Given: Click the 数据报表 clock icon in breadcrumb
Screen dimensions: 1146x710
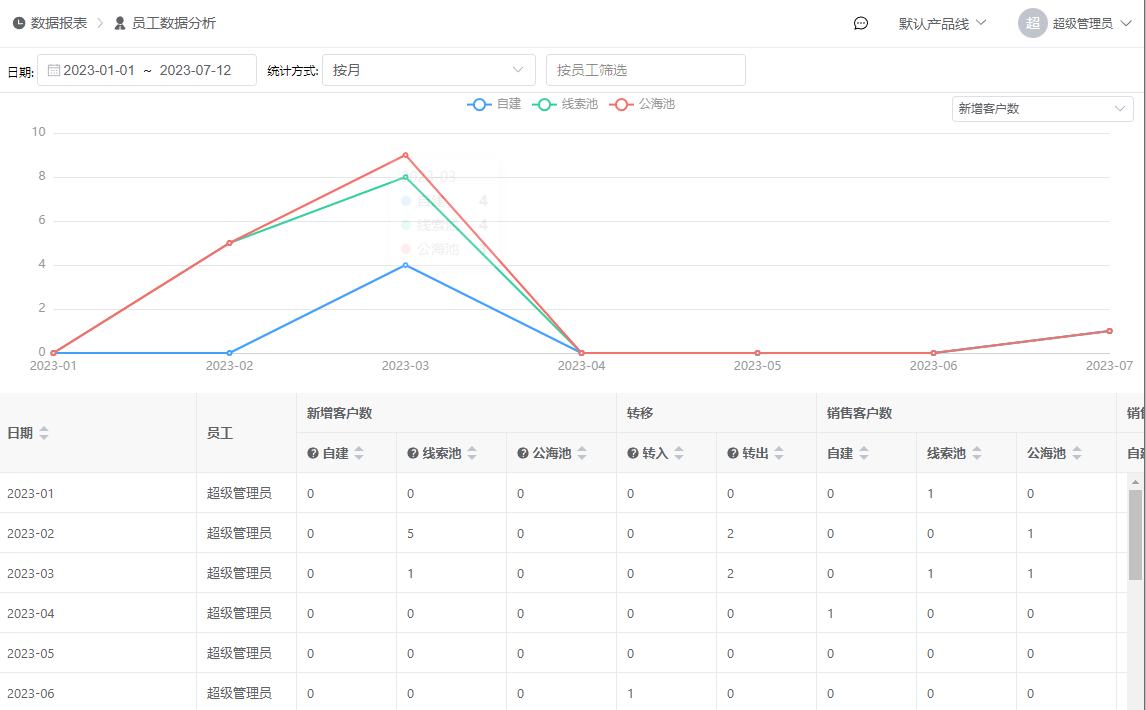Looking at the screenshot, I should click(x=19, y=23).
